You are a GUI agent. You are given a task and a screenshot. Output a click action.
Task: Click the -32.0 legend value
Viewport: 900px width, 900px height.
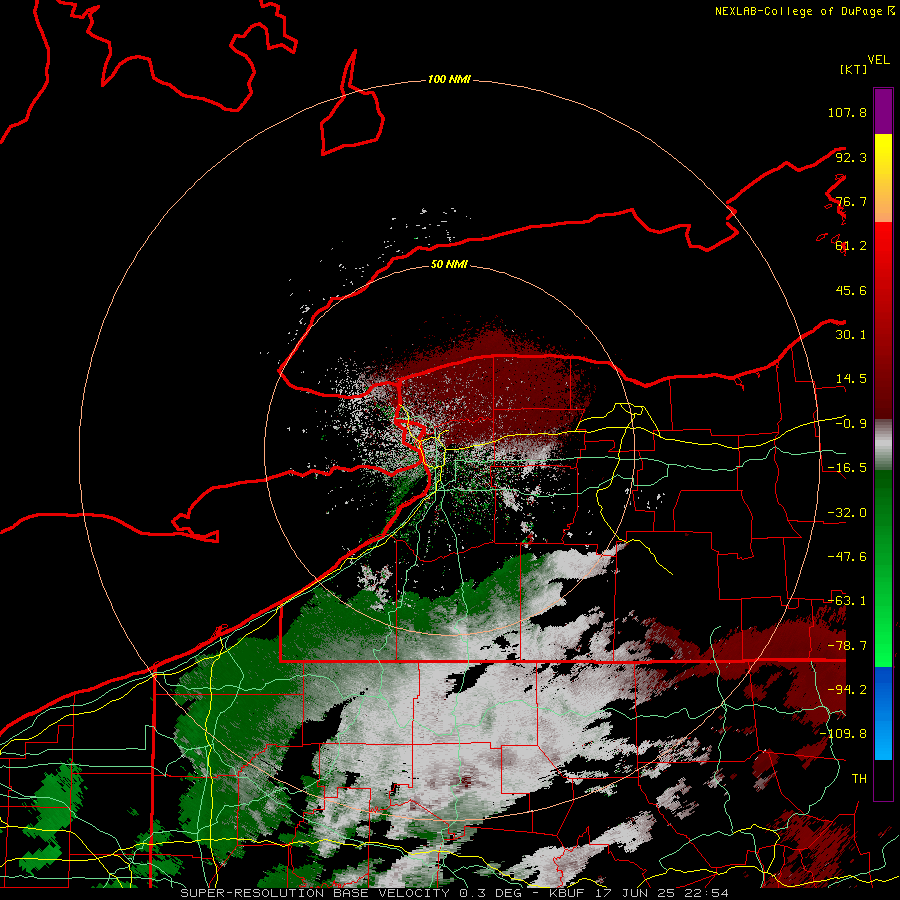point(847,513)
